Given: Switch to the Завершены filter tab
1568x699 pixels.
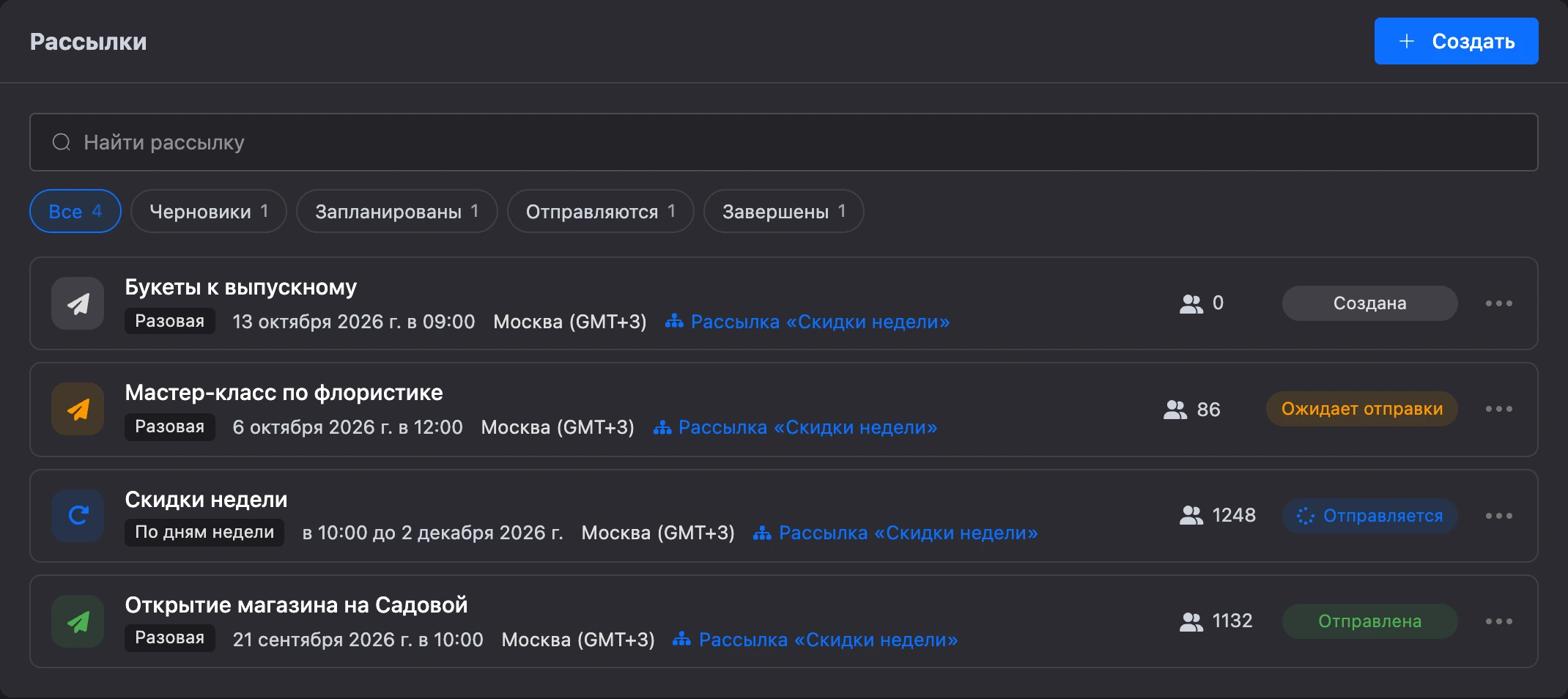Looking at the screenshot, I should 784,211.
